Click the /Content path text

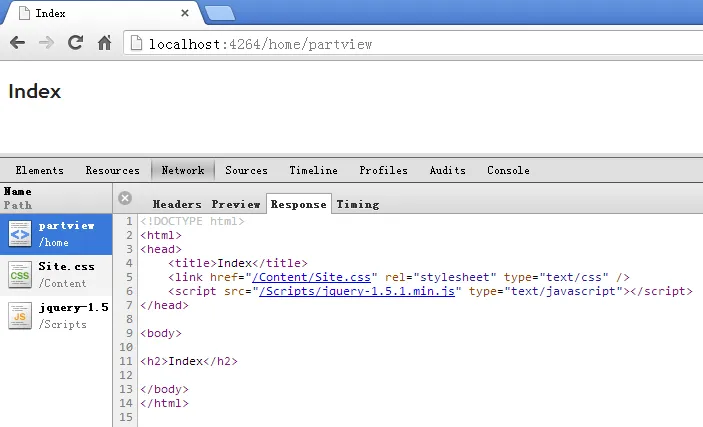click(x=62, y=283)
